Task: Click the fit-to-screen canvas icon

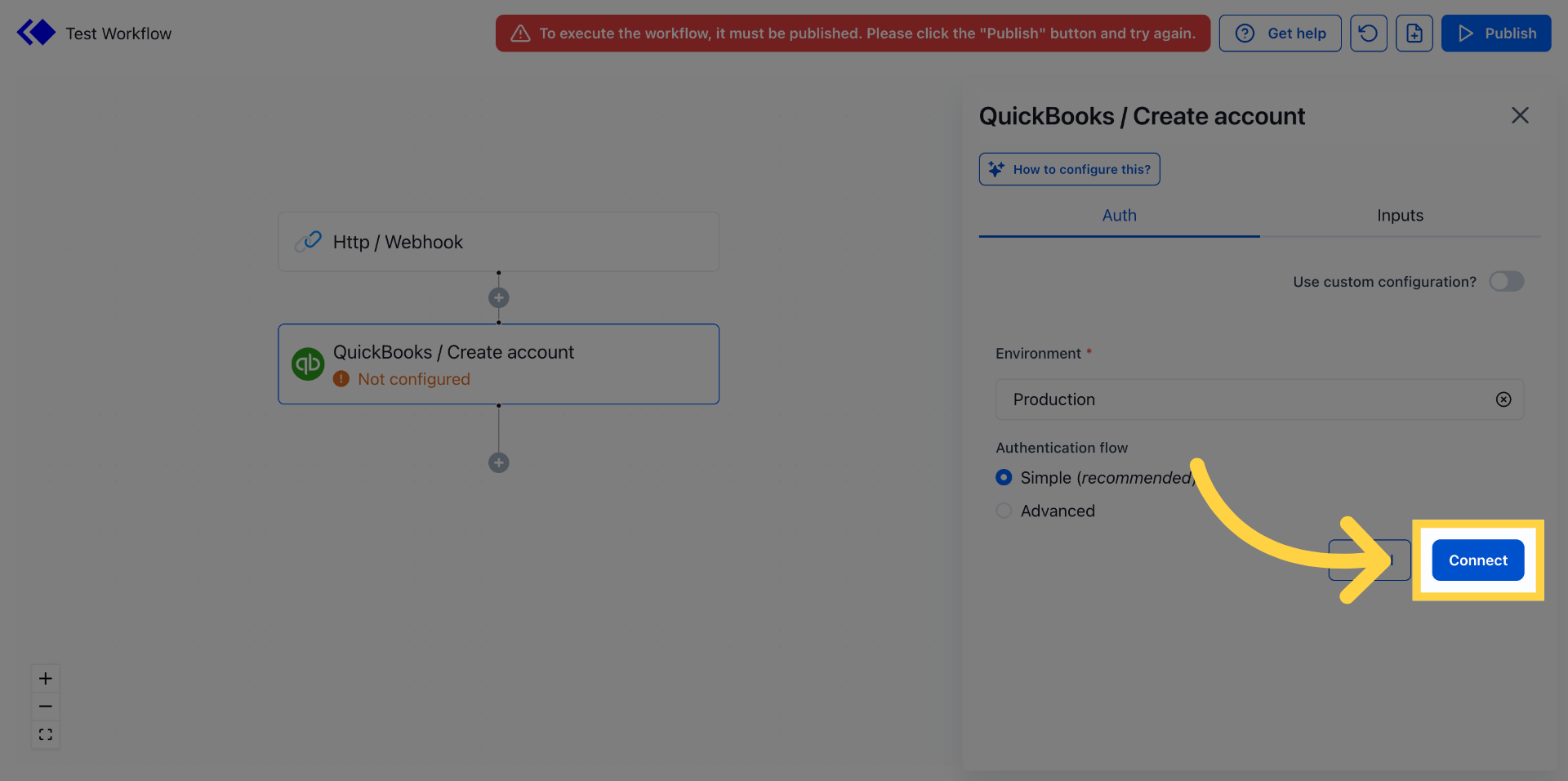Action: point(45,734)
